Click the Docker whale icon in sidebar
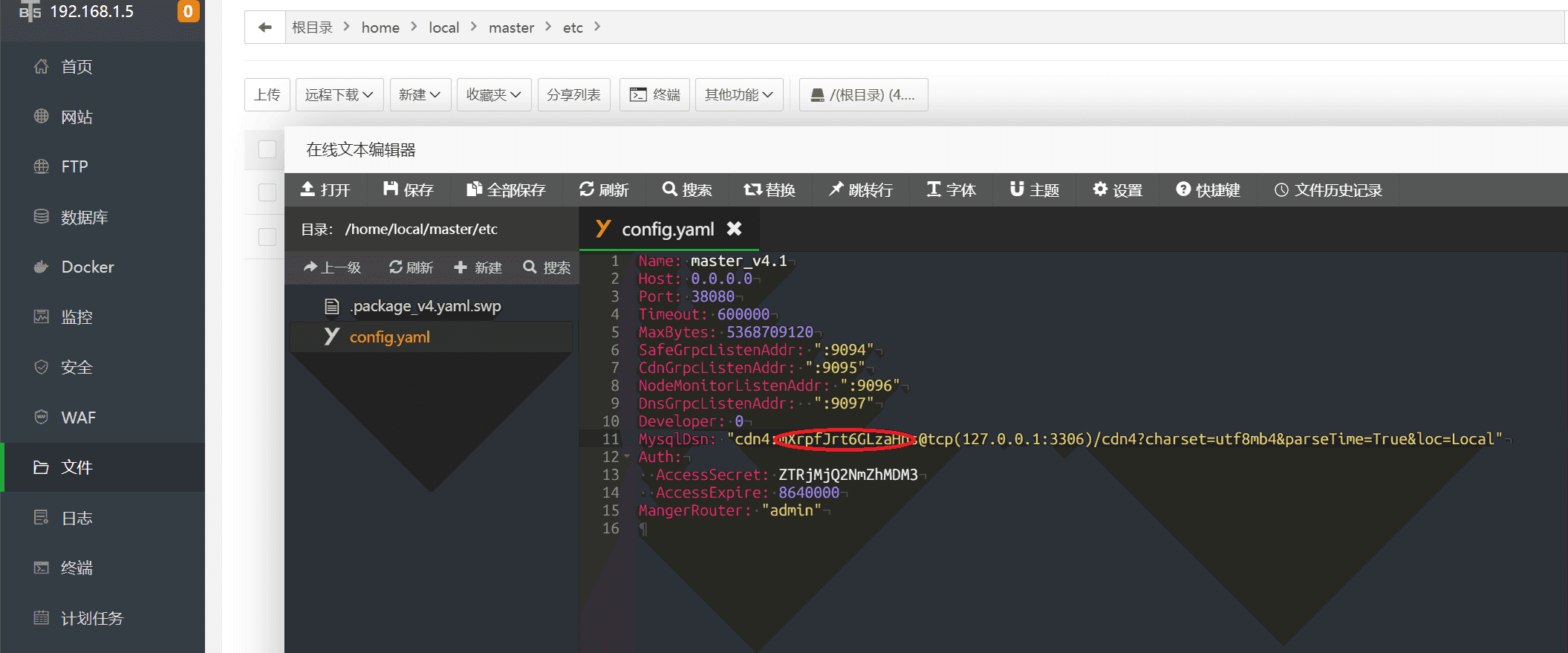1568x653 pixels. [x=42, y=267]
